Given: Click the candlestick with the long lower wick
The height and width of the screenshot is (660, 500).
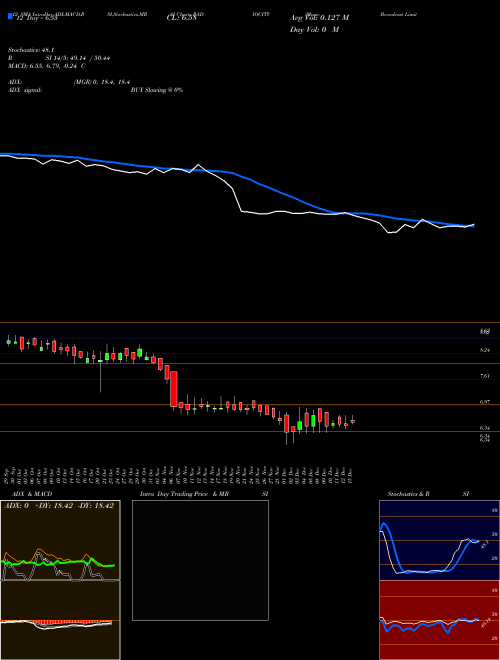Looking at the screenshot, I should [100, 370].
